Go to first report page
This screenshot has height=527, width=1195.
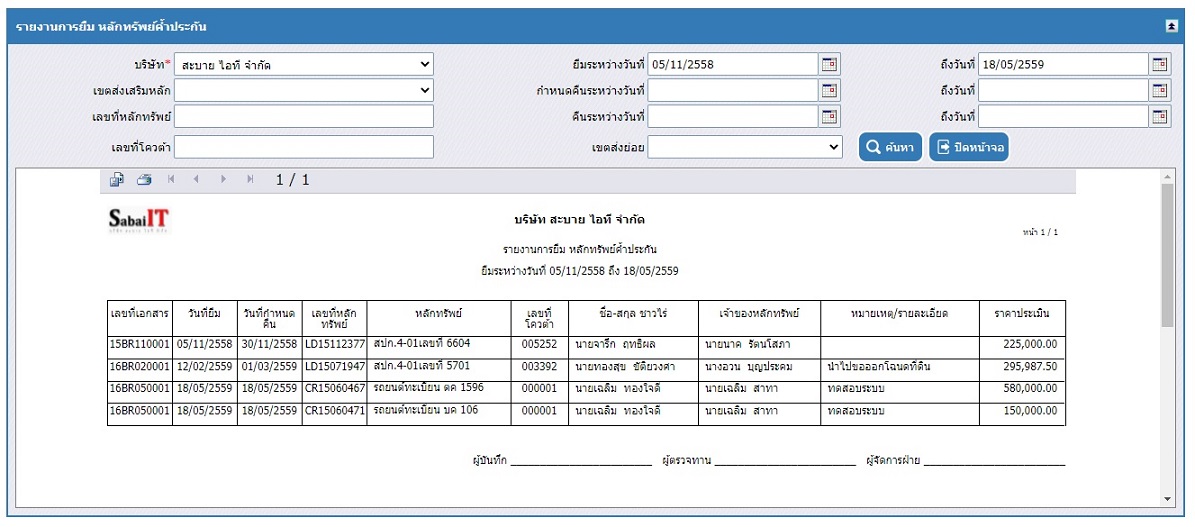(x=171, y=179)
